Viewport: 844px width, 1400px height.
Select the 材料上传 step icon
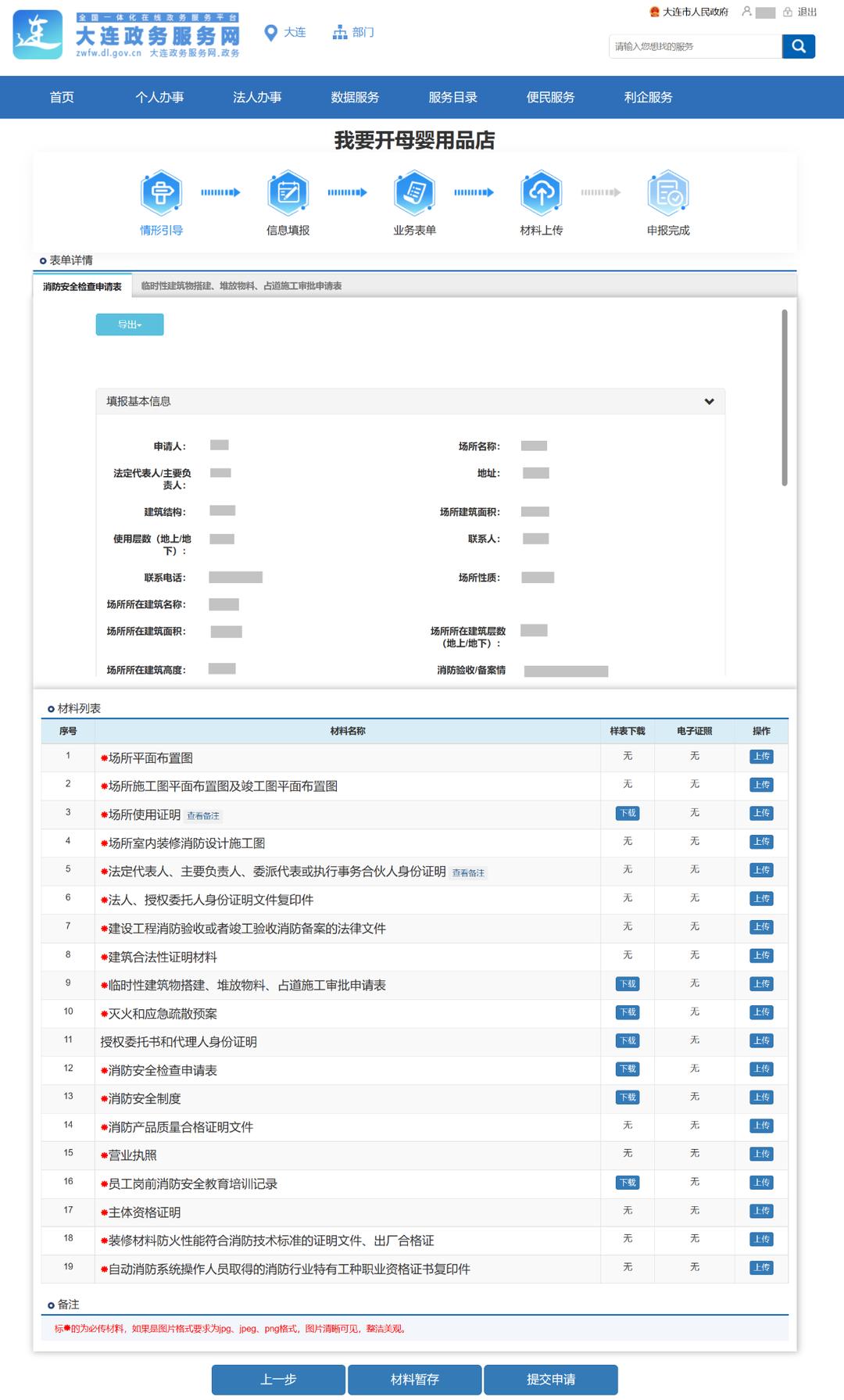542,192
